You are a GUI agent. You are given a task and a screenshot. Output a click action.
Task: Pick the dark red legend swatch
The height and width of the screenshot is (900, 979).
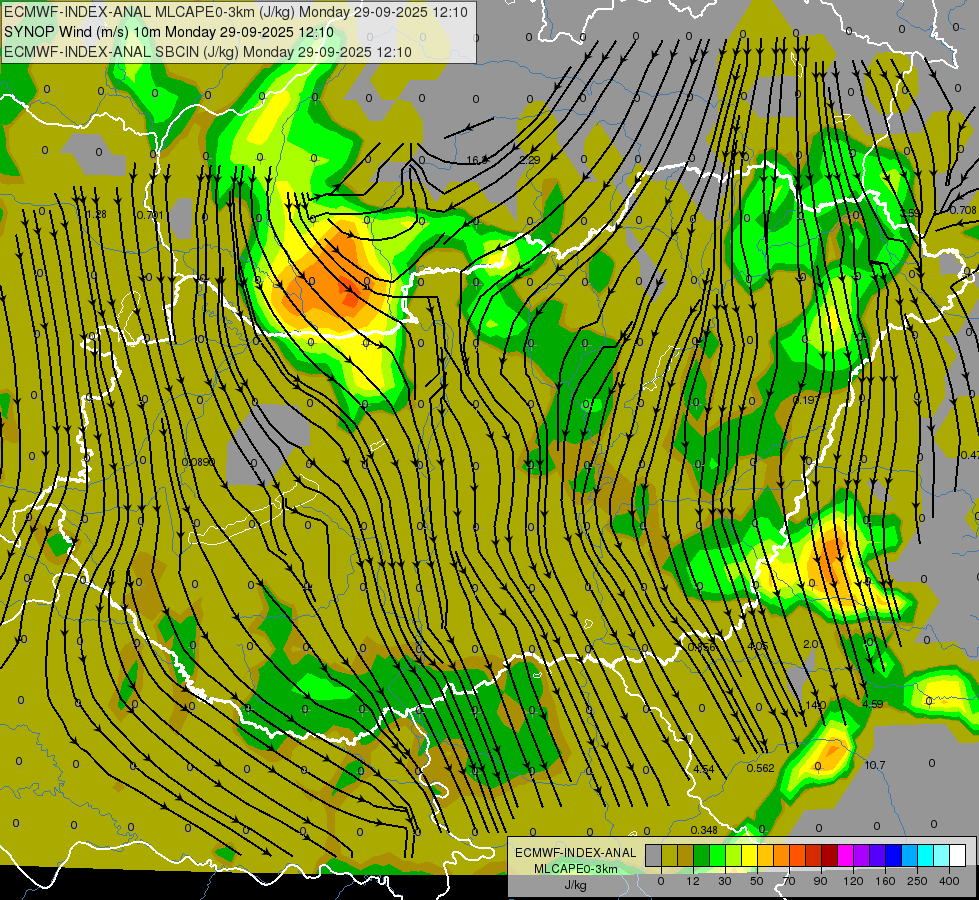point(829,855)
